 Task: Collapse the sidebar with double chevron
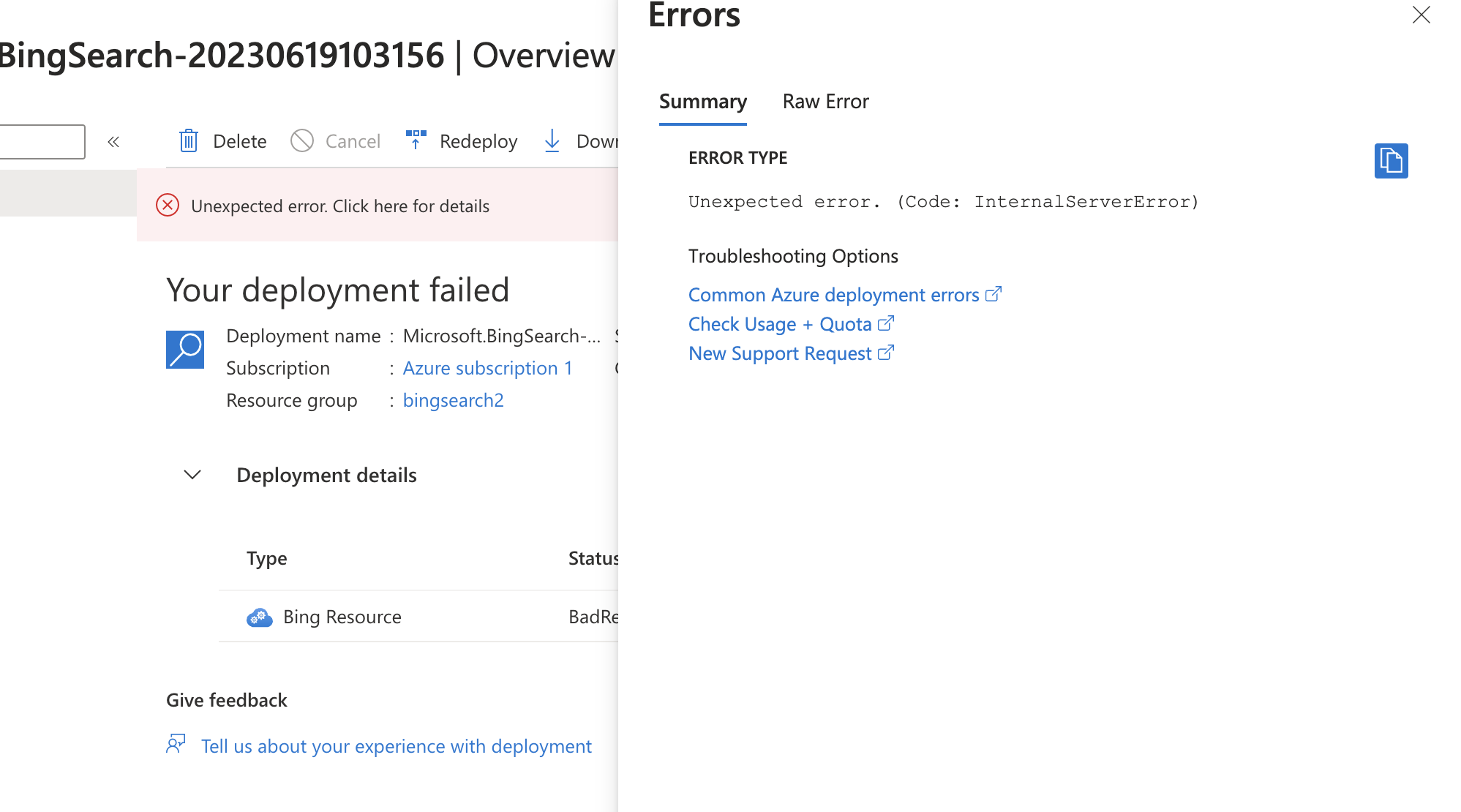pyautogui.click(x=113, y=142)
